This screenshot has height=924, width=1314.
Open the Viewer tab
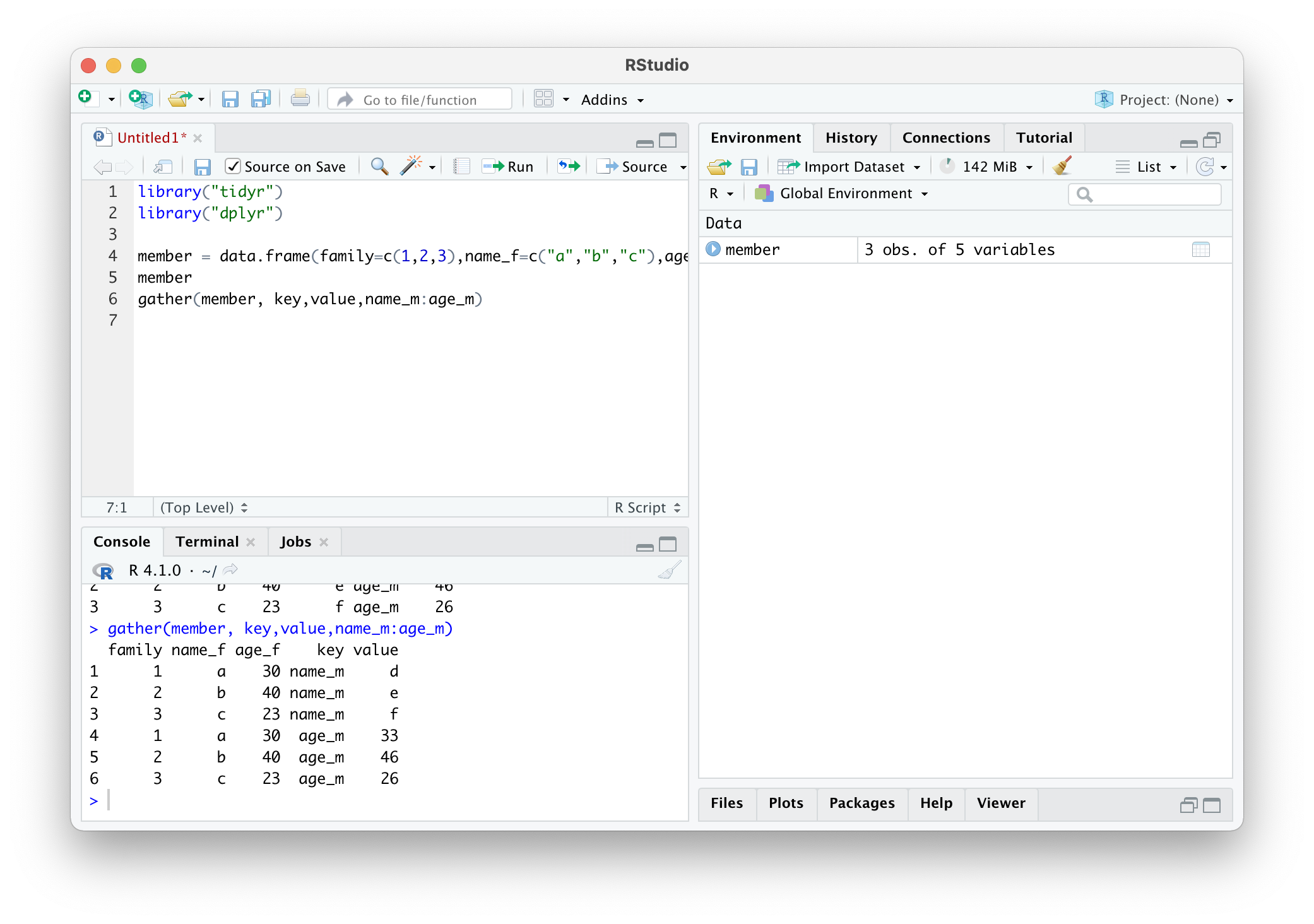pyautogui.click(x=1001, y=803)
